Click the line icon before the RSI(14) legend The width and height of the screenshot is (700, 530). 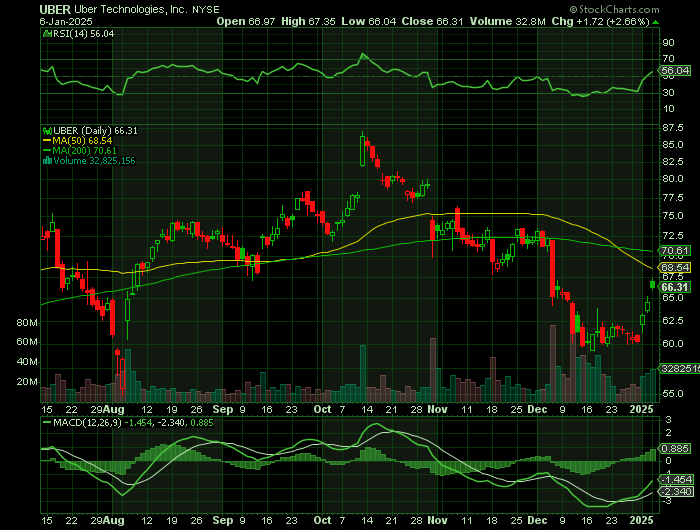click(47, 33)
